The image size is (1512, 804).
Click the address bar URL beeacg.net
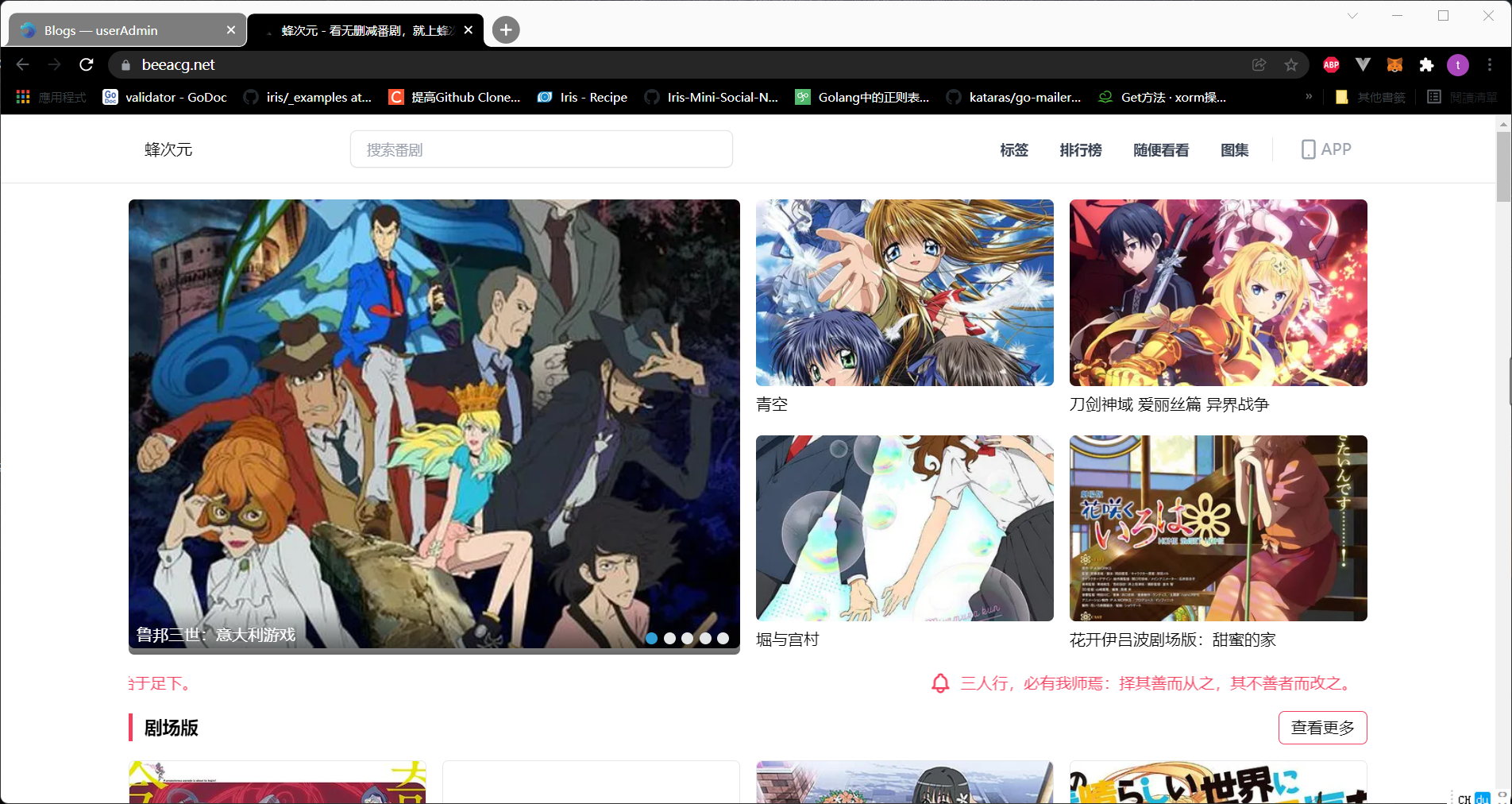coord(178,65)
